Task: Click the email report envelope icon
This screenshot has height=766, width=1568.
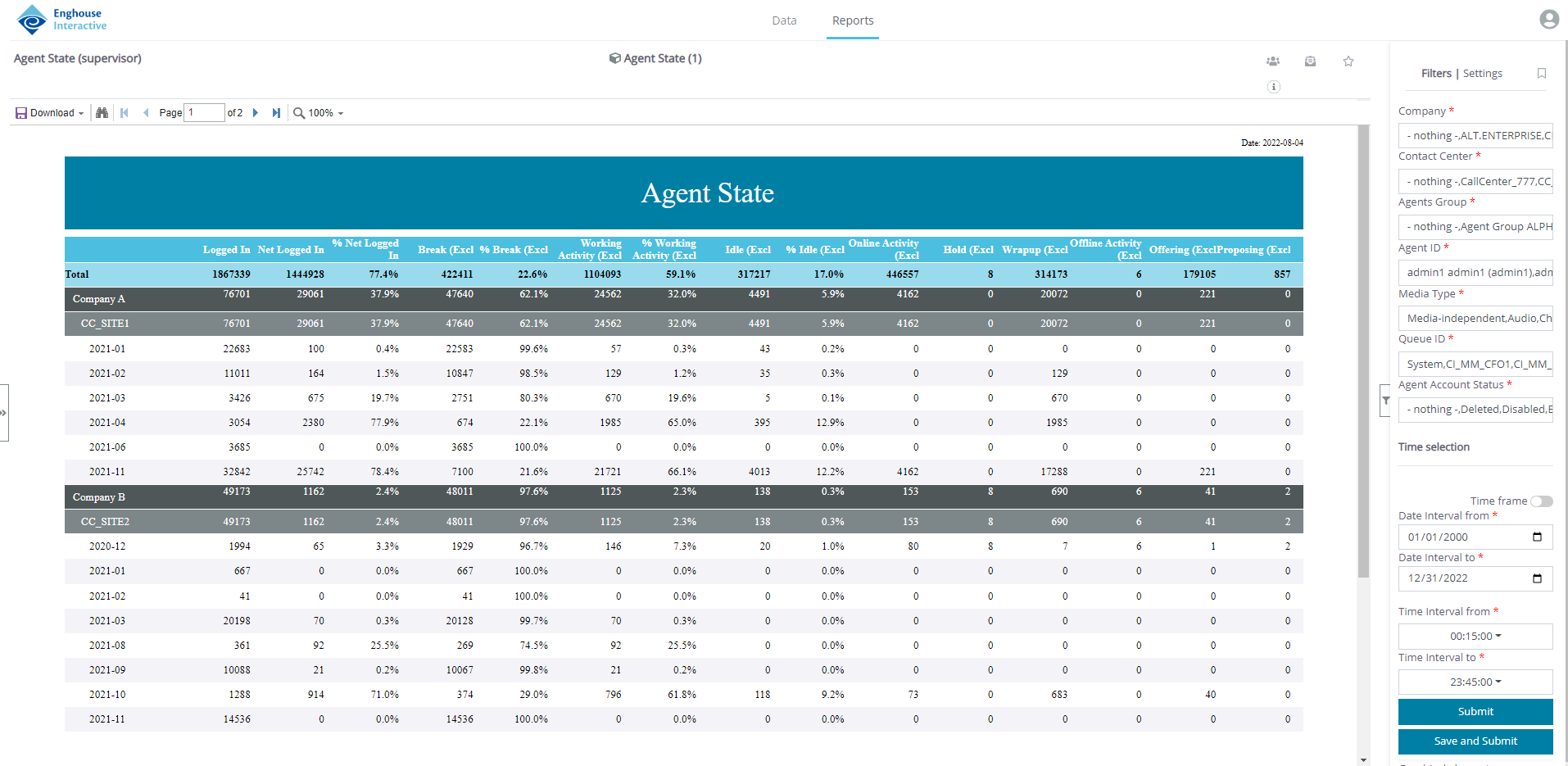Action: (x=1310, y=61)
